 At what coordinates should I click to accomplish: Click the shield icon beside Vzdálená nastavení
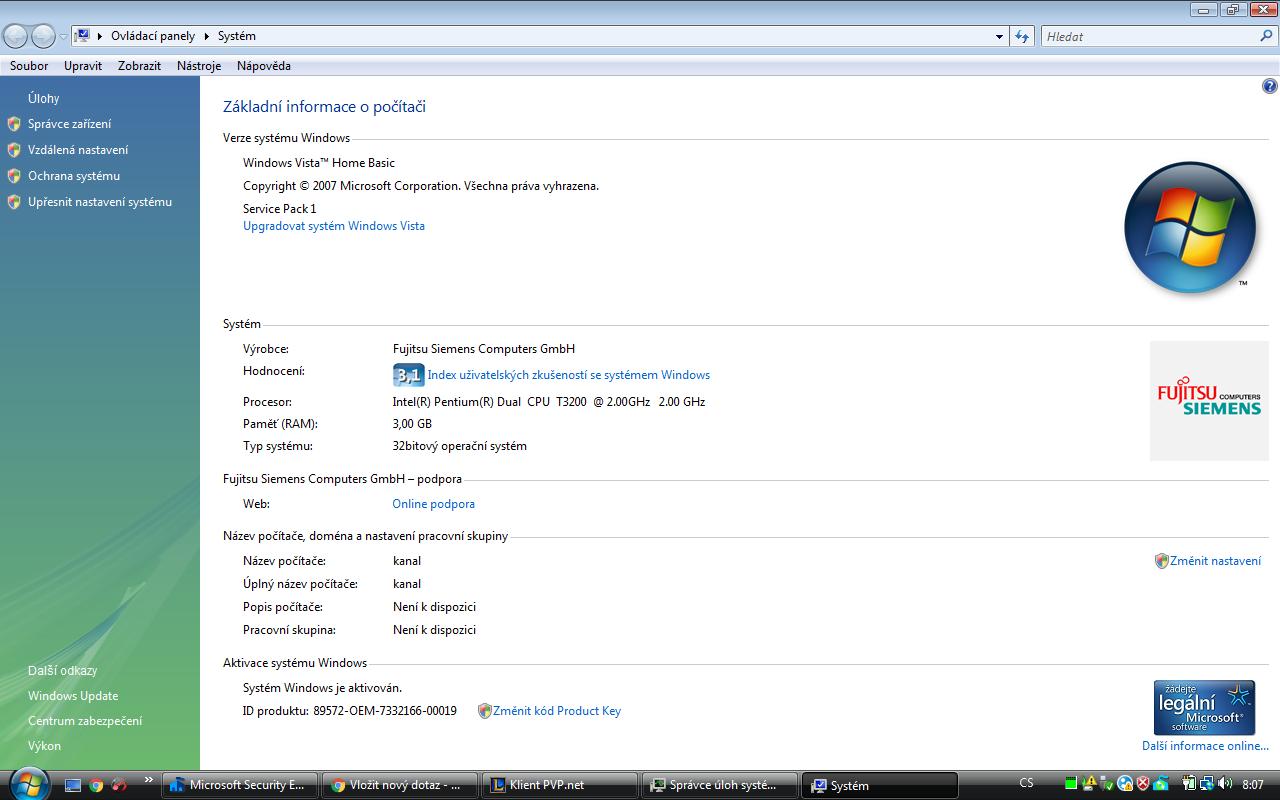(x=14, y=150)
